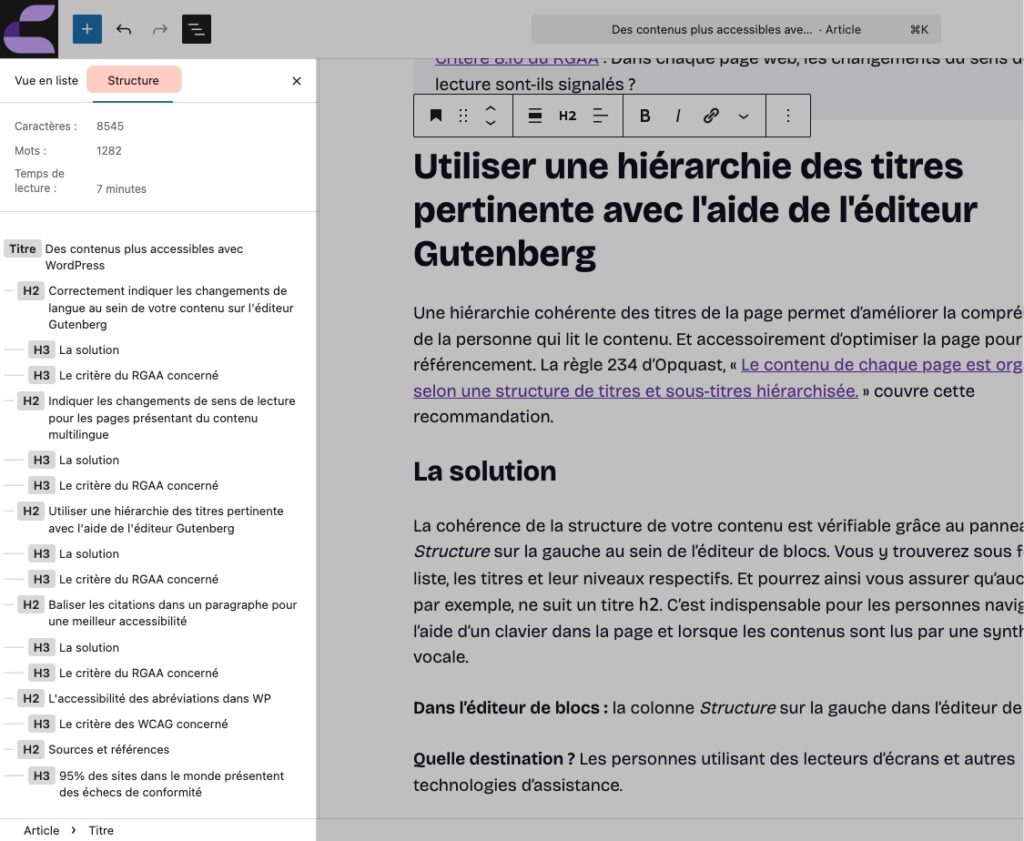The width and height of the screenshot is (1024, 841).
Task: Insert a link in the heading
Action: pyautogui.click(x=711, y=116)
